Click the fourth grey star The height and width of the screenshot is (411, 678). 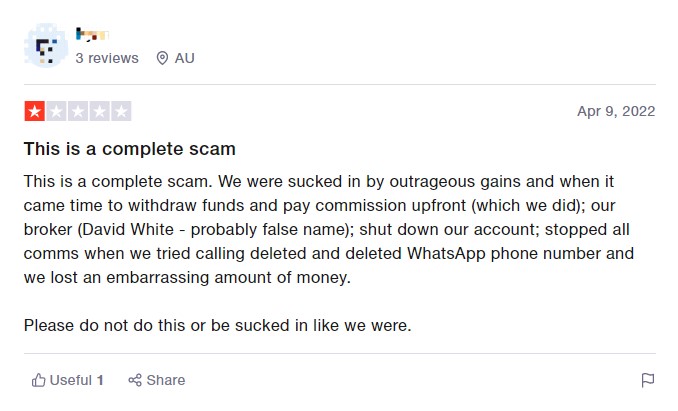pos(99,111)
